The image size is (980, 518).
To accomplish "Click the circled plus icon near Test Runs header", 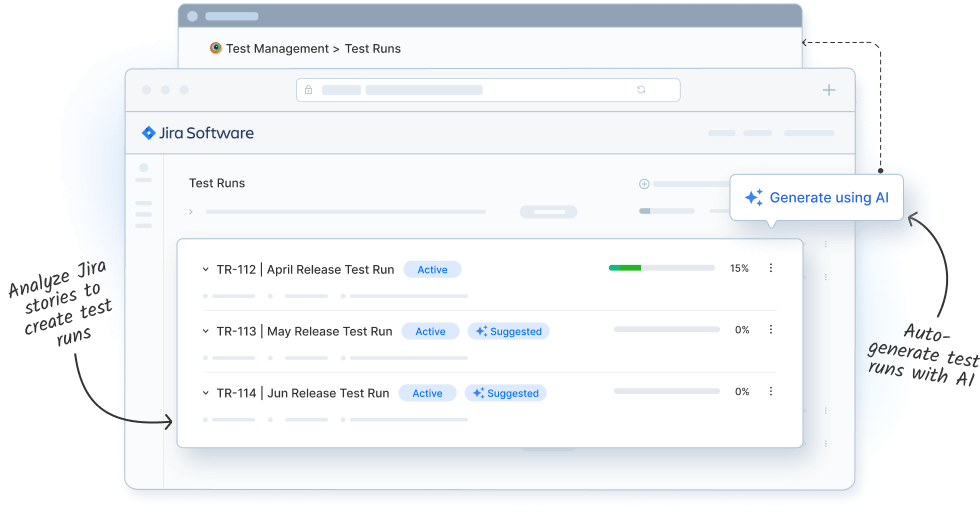I will (644, 184).
